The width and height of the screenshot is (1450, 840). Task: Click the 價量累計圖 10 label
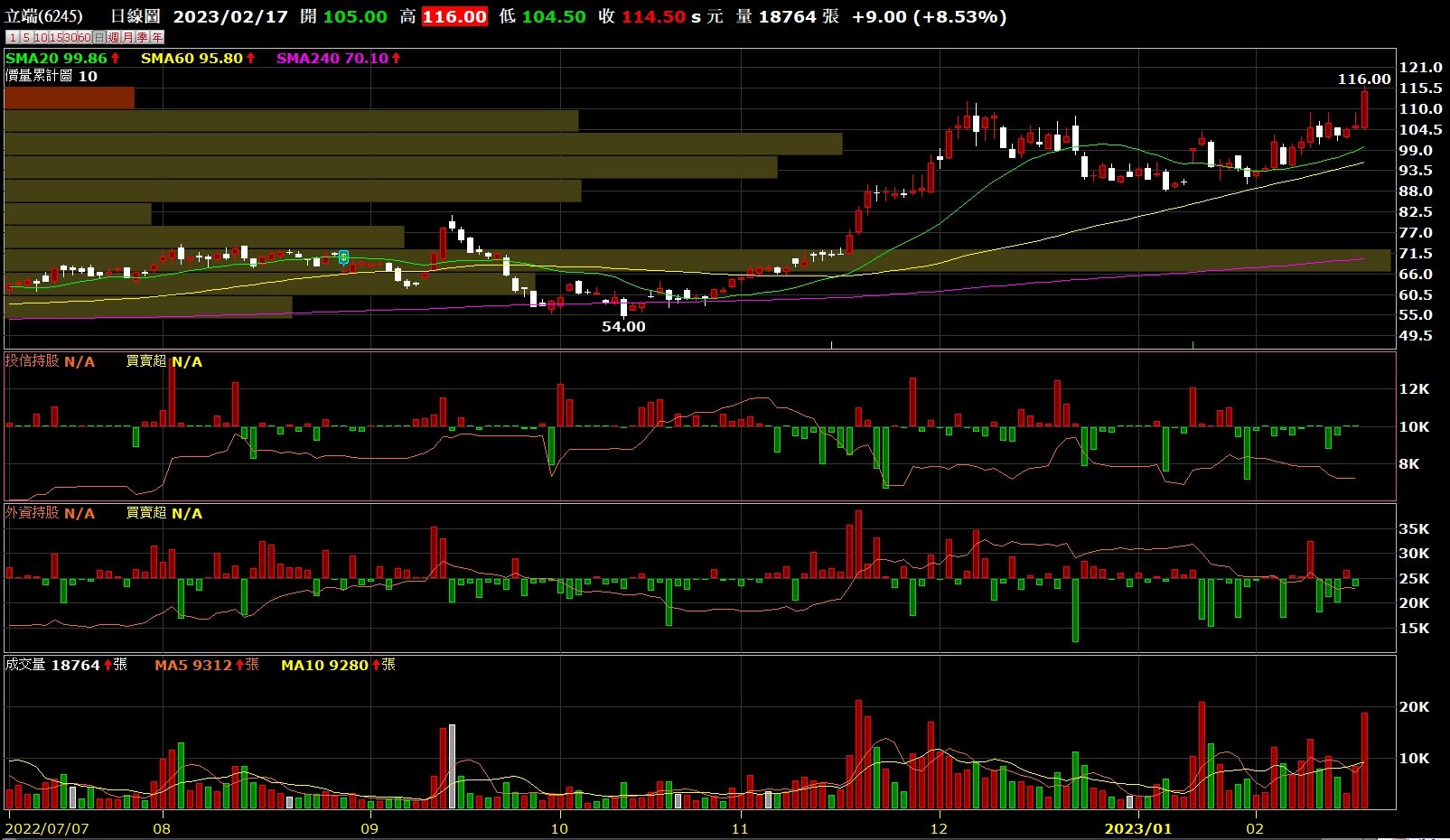[51, 76]
